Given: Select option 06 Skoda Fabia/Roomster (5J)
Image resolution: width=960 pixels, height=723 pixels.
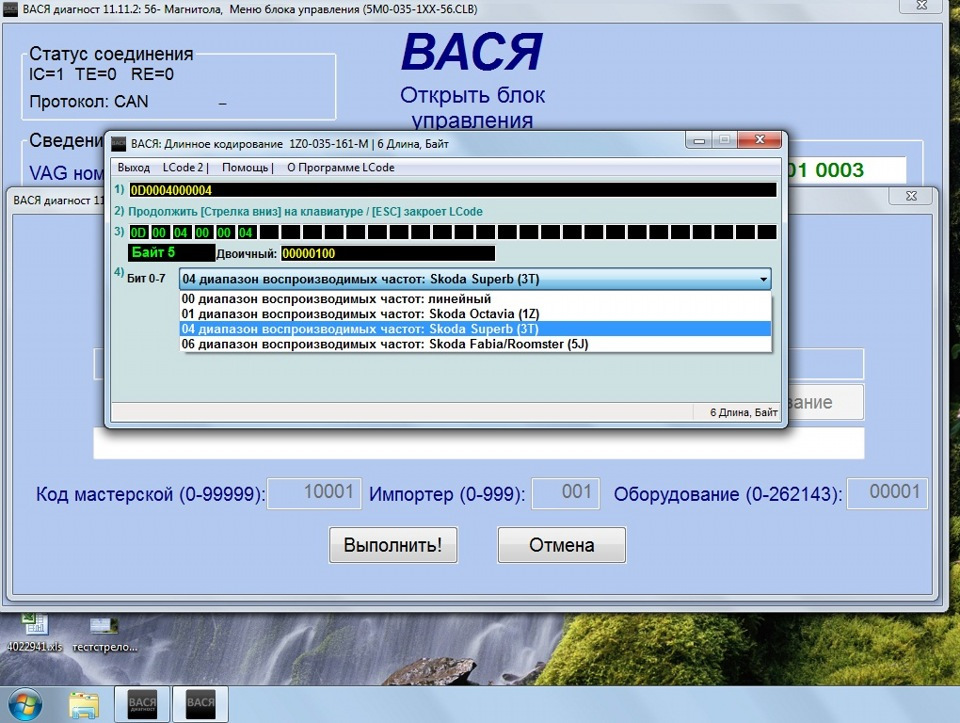Looking at the screenshot, I should (475, 344).
